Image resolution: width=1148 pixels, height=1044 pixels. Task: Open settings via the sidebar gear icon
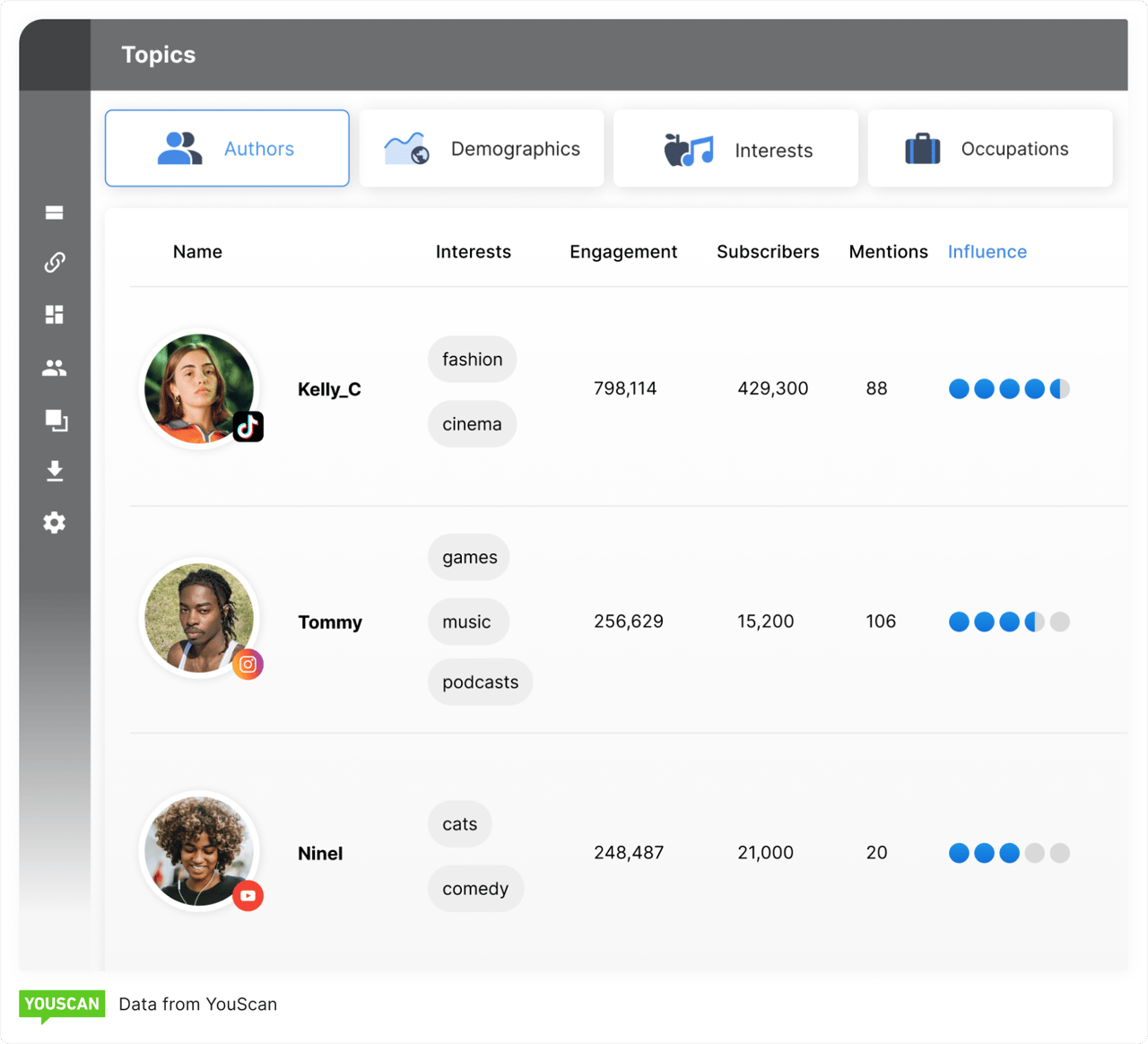(55, 523)
